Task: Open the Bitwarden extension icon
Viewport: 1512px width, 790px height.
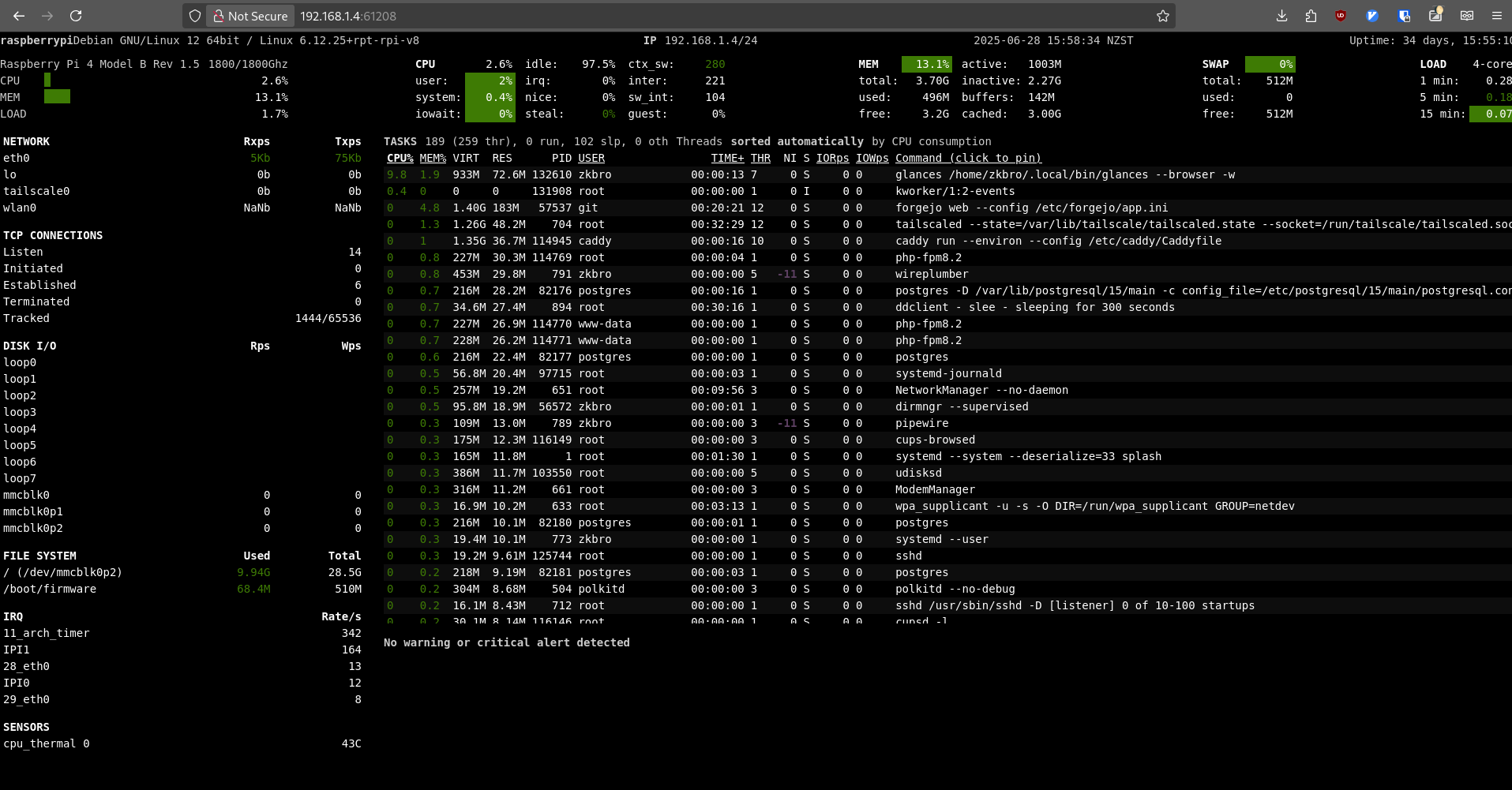Action: pyautogui.click(x=1404, y=16)
